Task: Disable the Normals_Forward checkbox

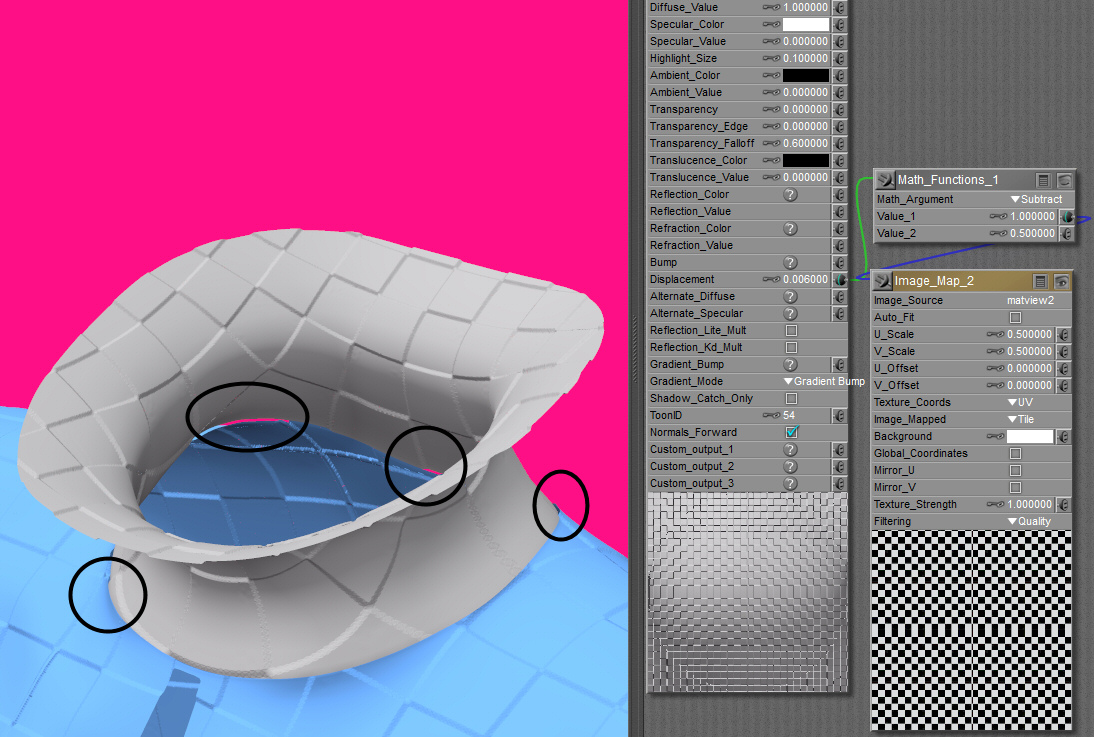Action: tap(792, 433)
